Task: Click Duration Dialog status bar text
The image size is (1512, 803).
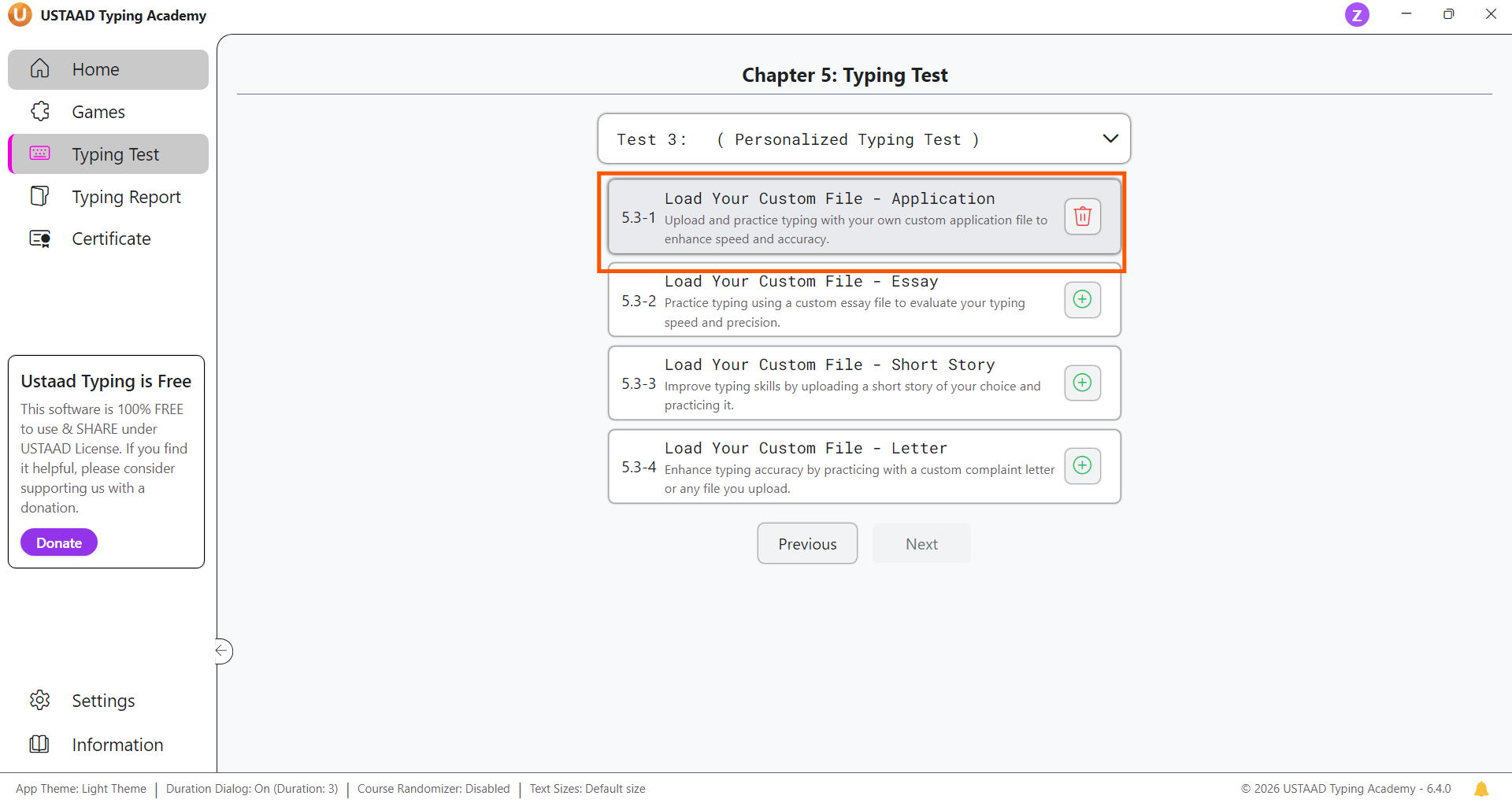Action: point(252,789)
